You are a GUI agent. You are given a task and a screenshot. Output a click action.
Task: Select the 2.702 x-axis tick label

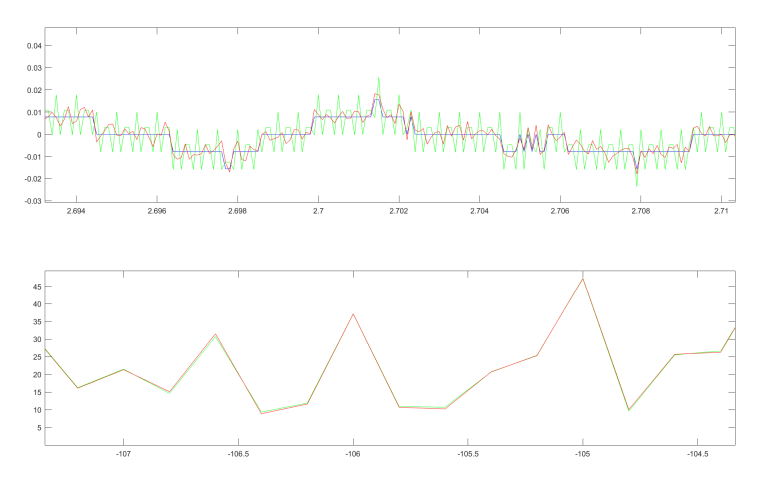[x=399, y=211]
